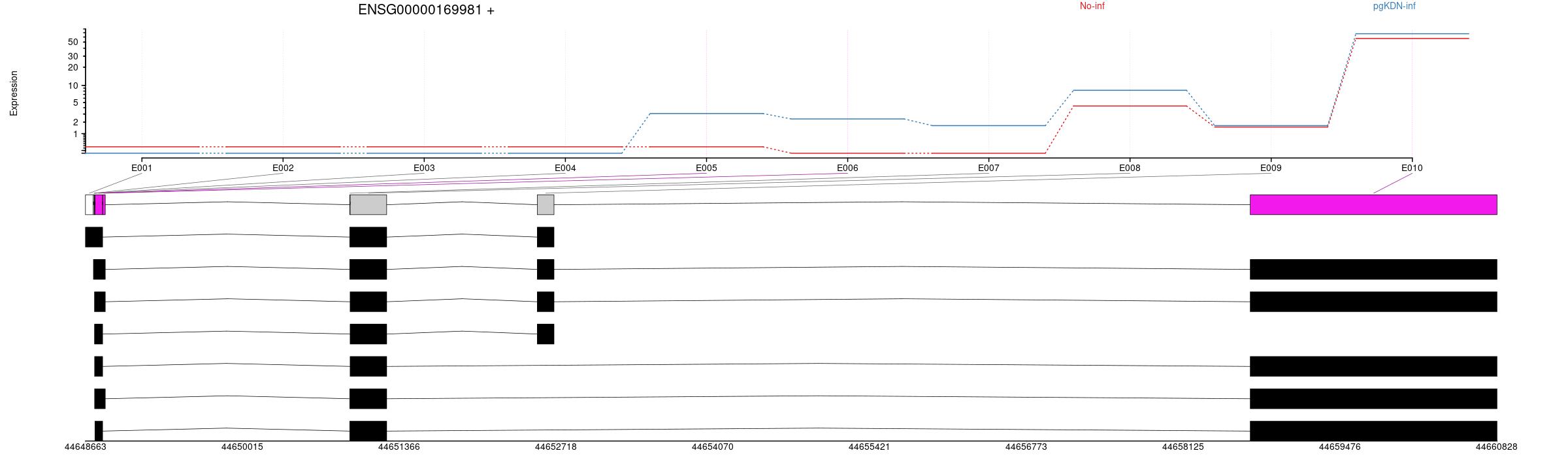
Task: Click the blue expression line segment above E005
Action: pyautogui.click(x=706, y=114)
